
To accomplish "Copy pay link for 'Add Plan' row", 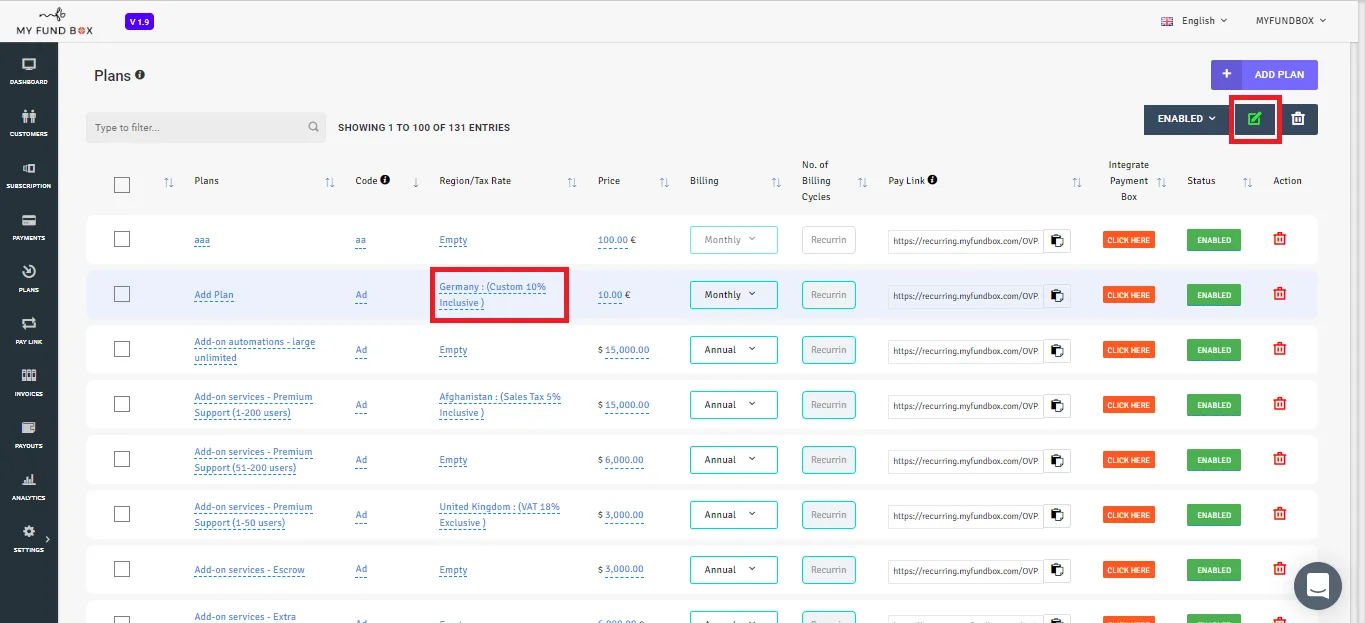I will (1057, 296).
